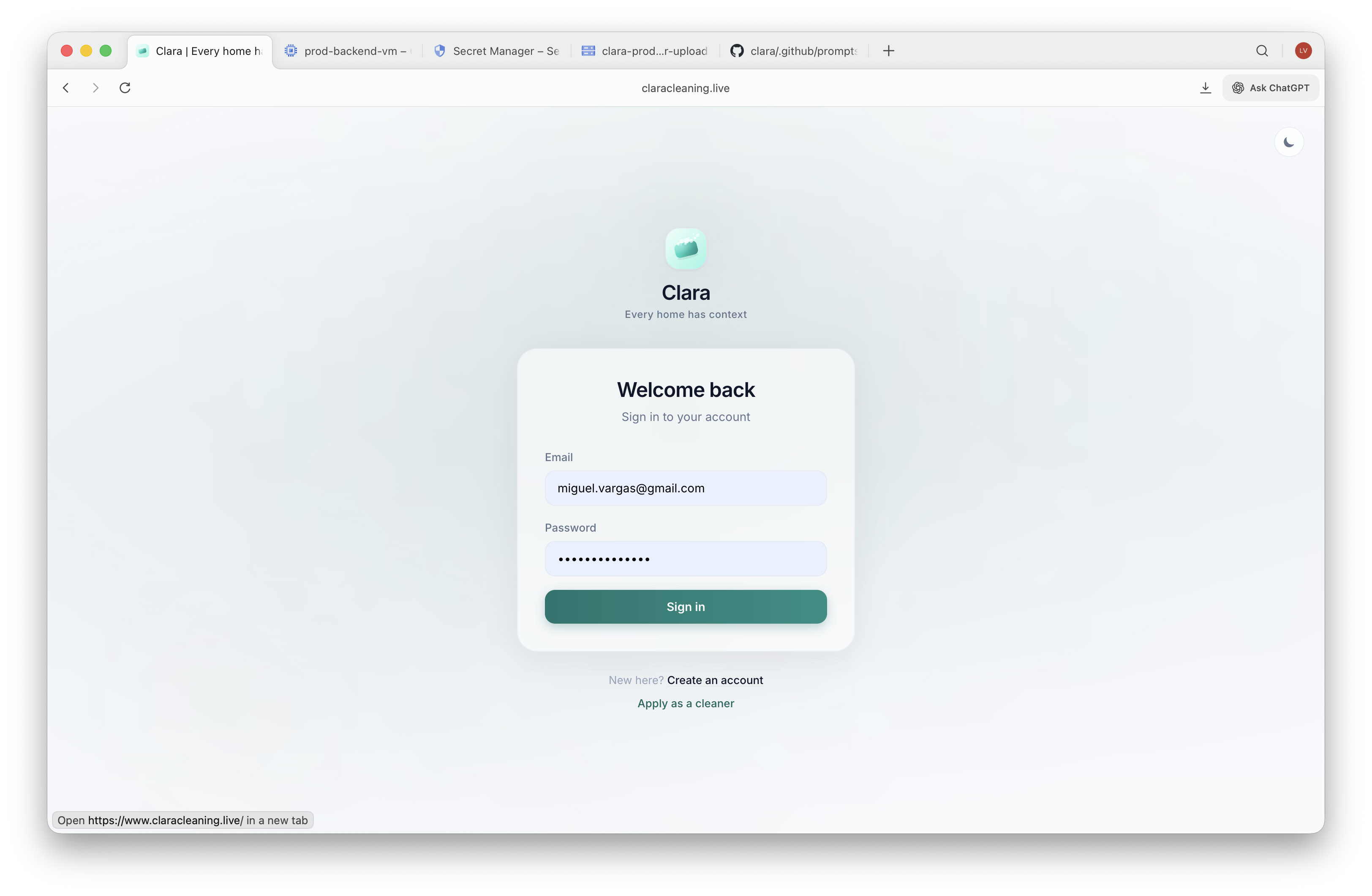Image resolution: width=1372 pixels, height=896 pixels.
Task: Select the Clara | Every home tab
Action: coord(199,51)
